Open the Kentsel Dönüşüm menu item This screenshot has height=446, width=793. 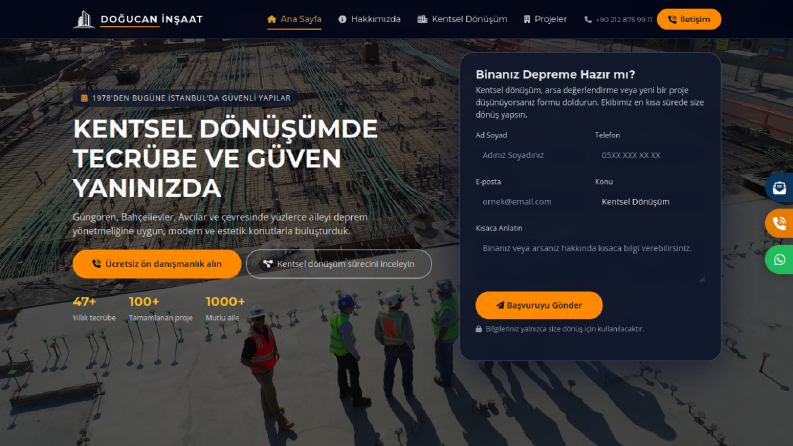462,19
